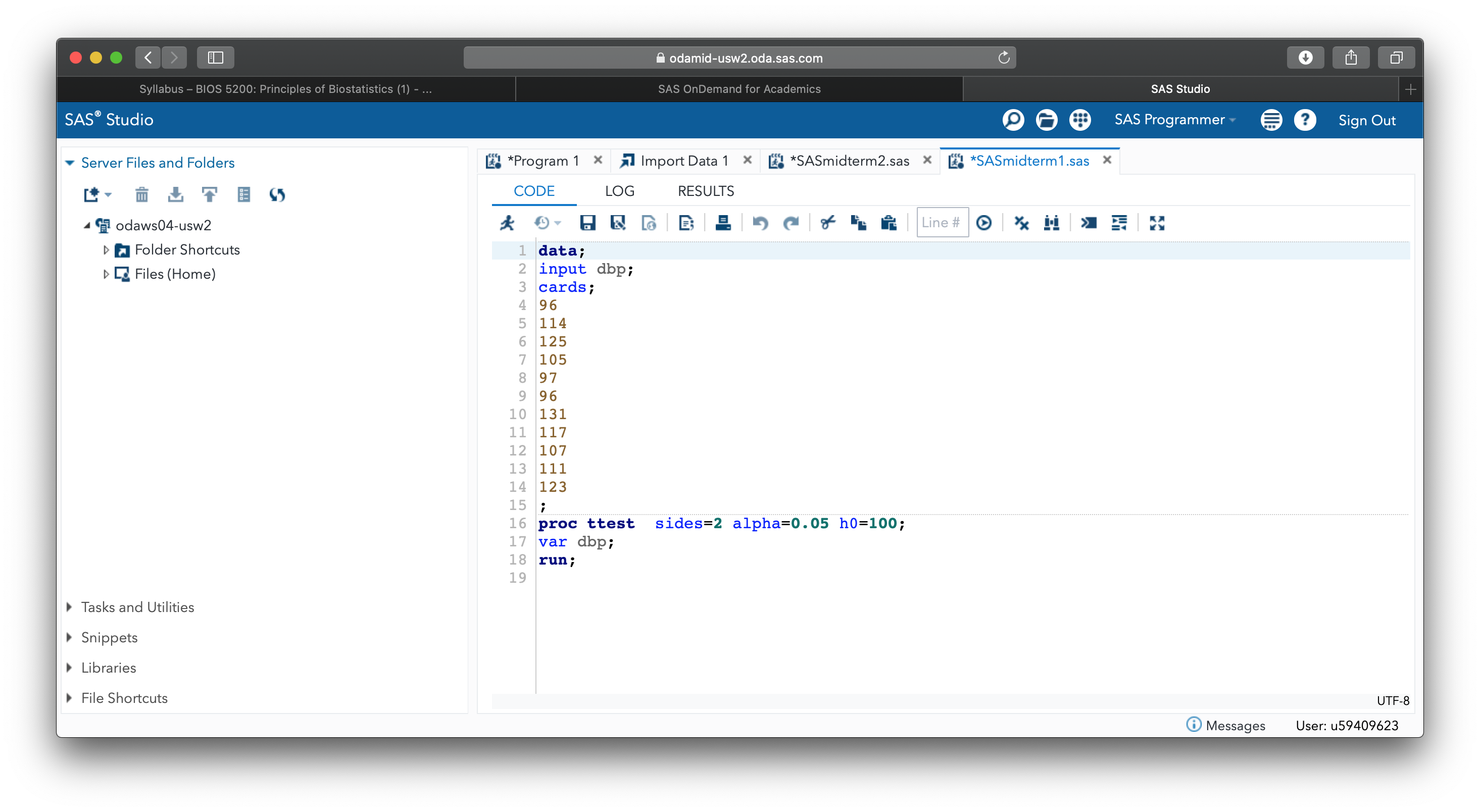Expand the Libraries section
The width and height of the screenshot is (1480, 812).
[x=70, y=668]
